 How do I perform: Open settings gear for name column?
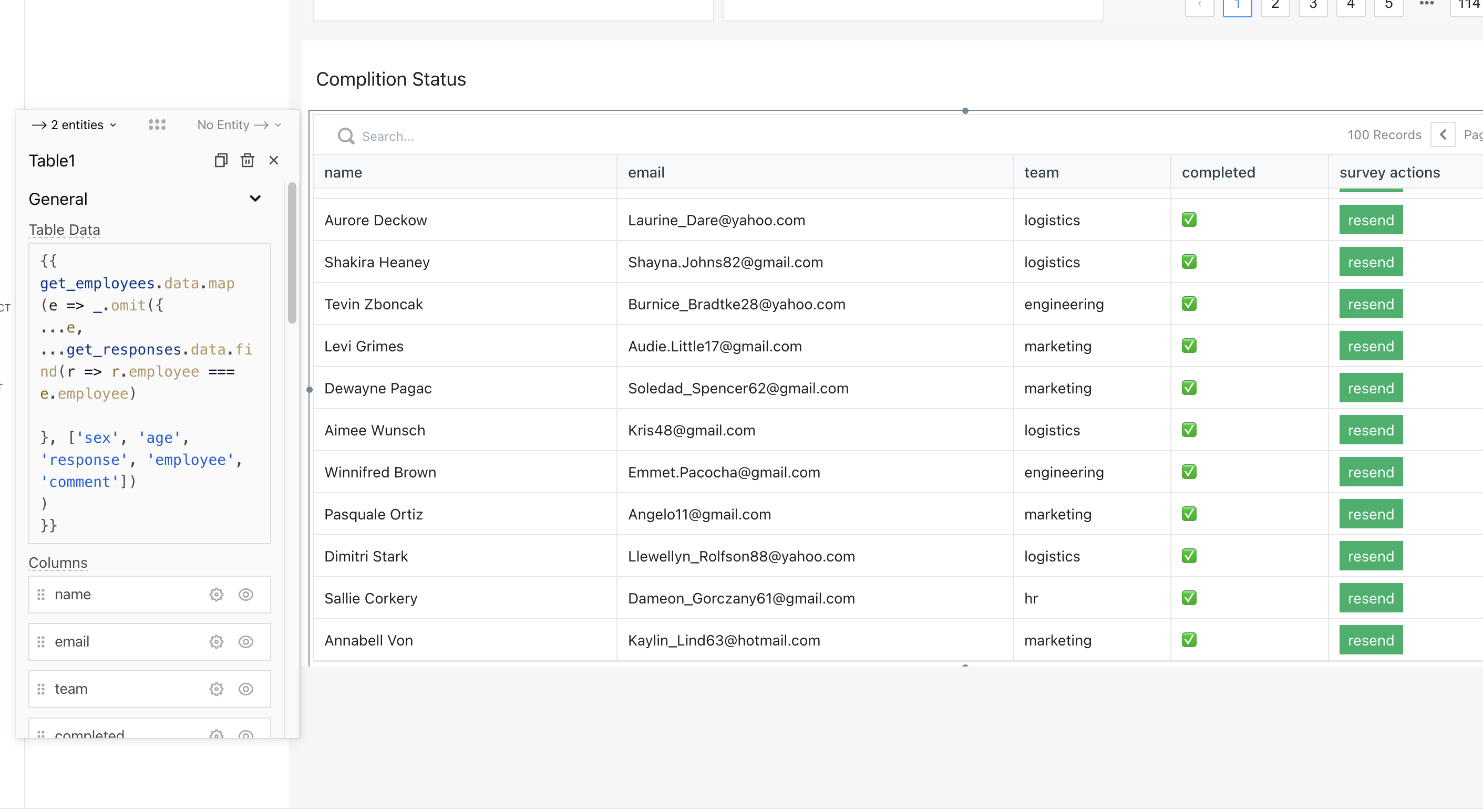[217, 595]
